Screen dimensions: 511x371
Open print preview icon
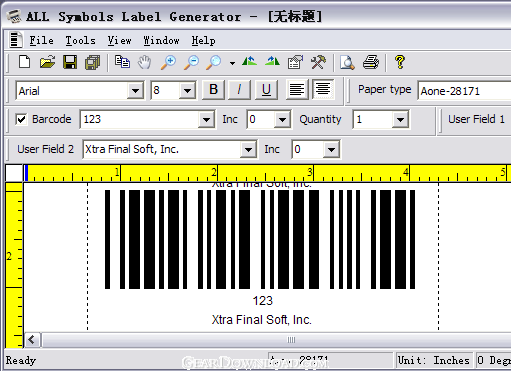pos(347,62)
